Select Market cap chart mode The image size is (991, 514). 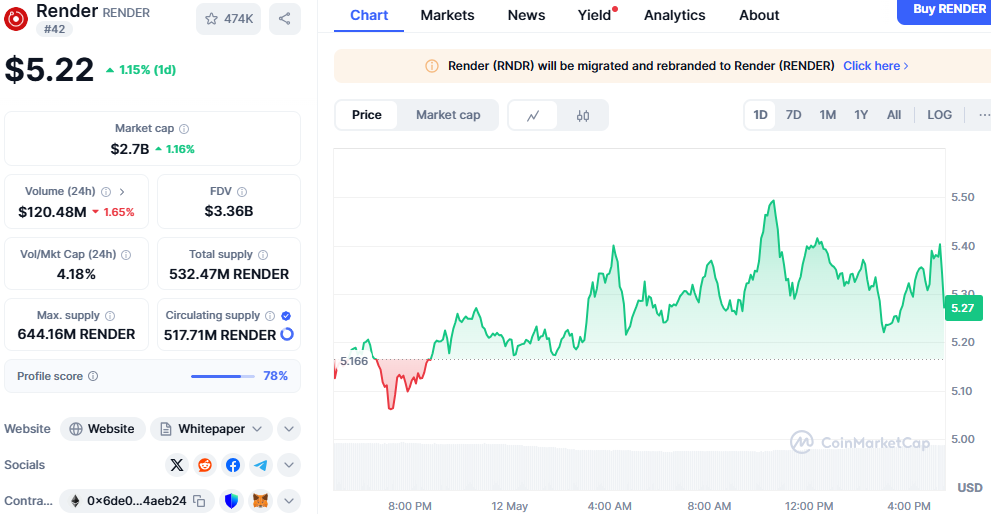coord(448,115)
